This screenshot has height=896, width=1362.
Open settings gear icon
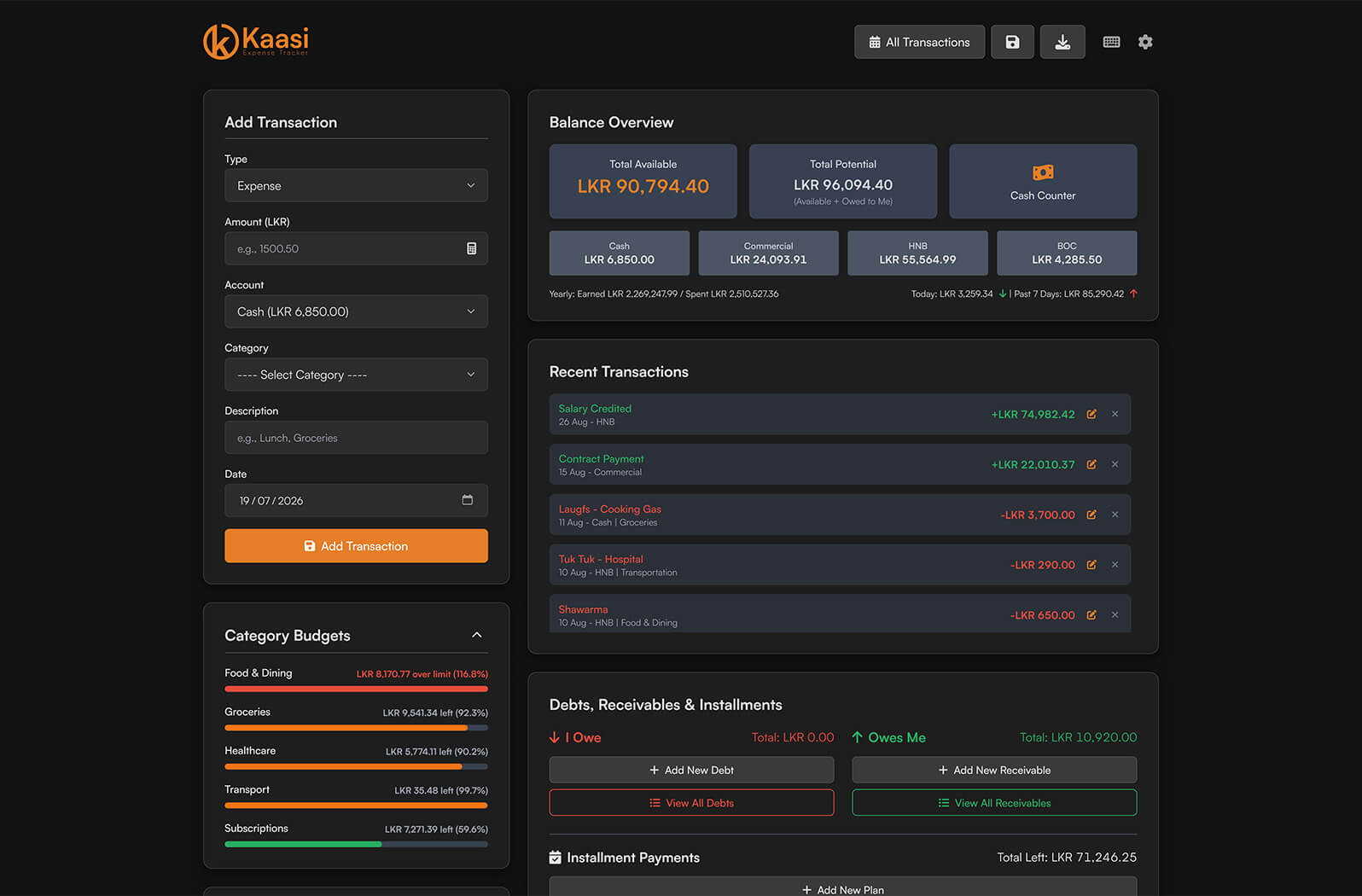pos(1145,42)
